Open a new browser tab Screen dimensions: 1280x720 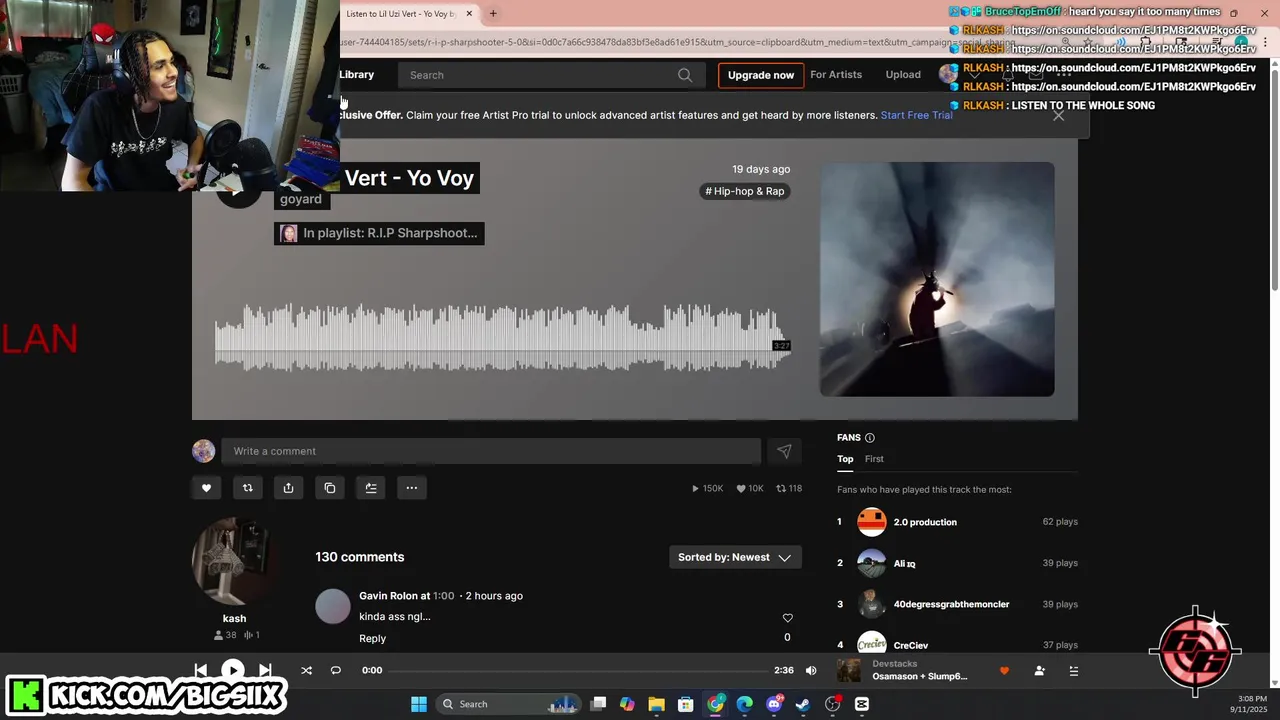pos(493,13)
